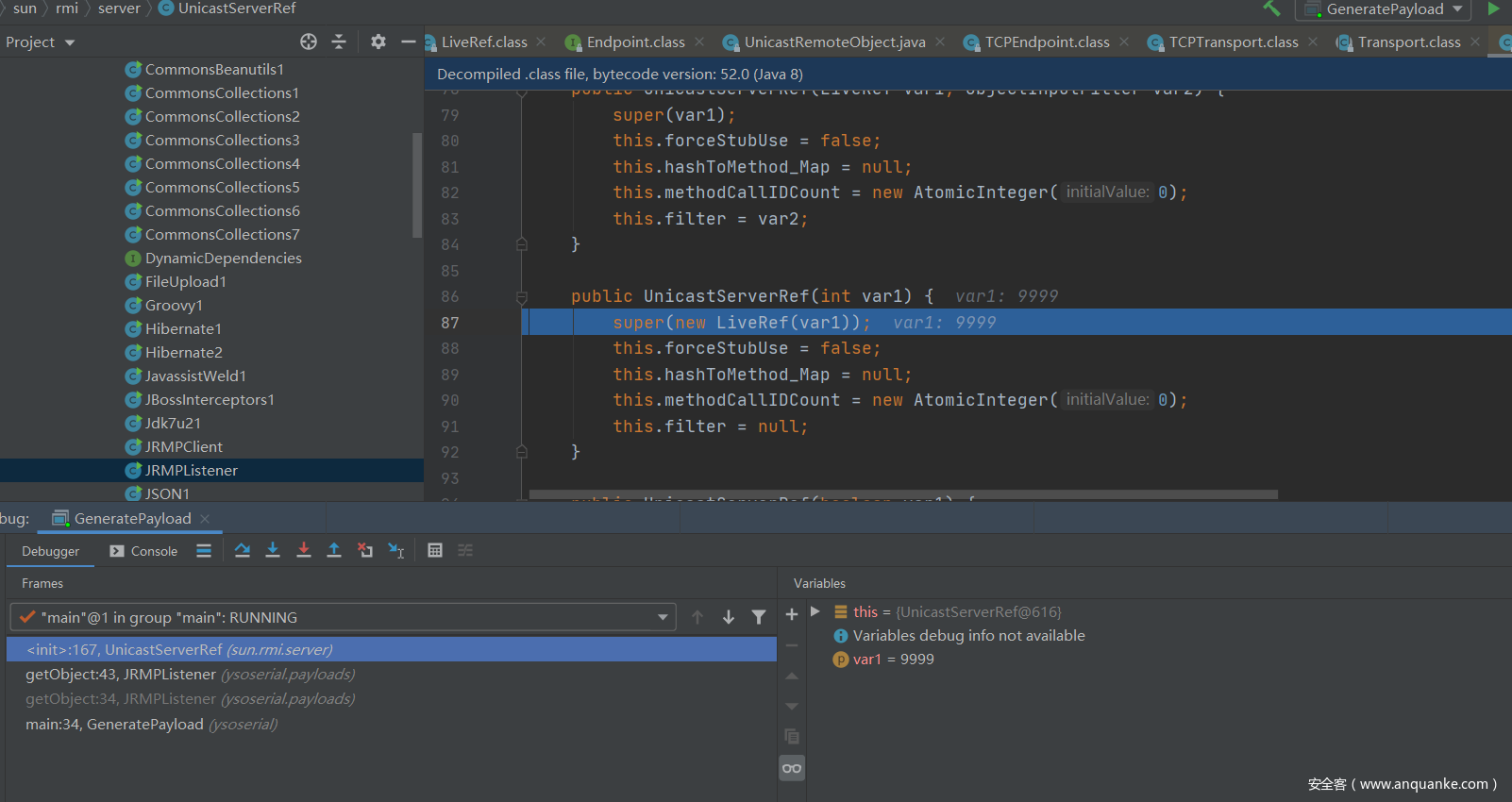
Task: Open the GeneratePayload run configuration dropdown
Action: click(x=1385, y=9)
